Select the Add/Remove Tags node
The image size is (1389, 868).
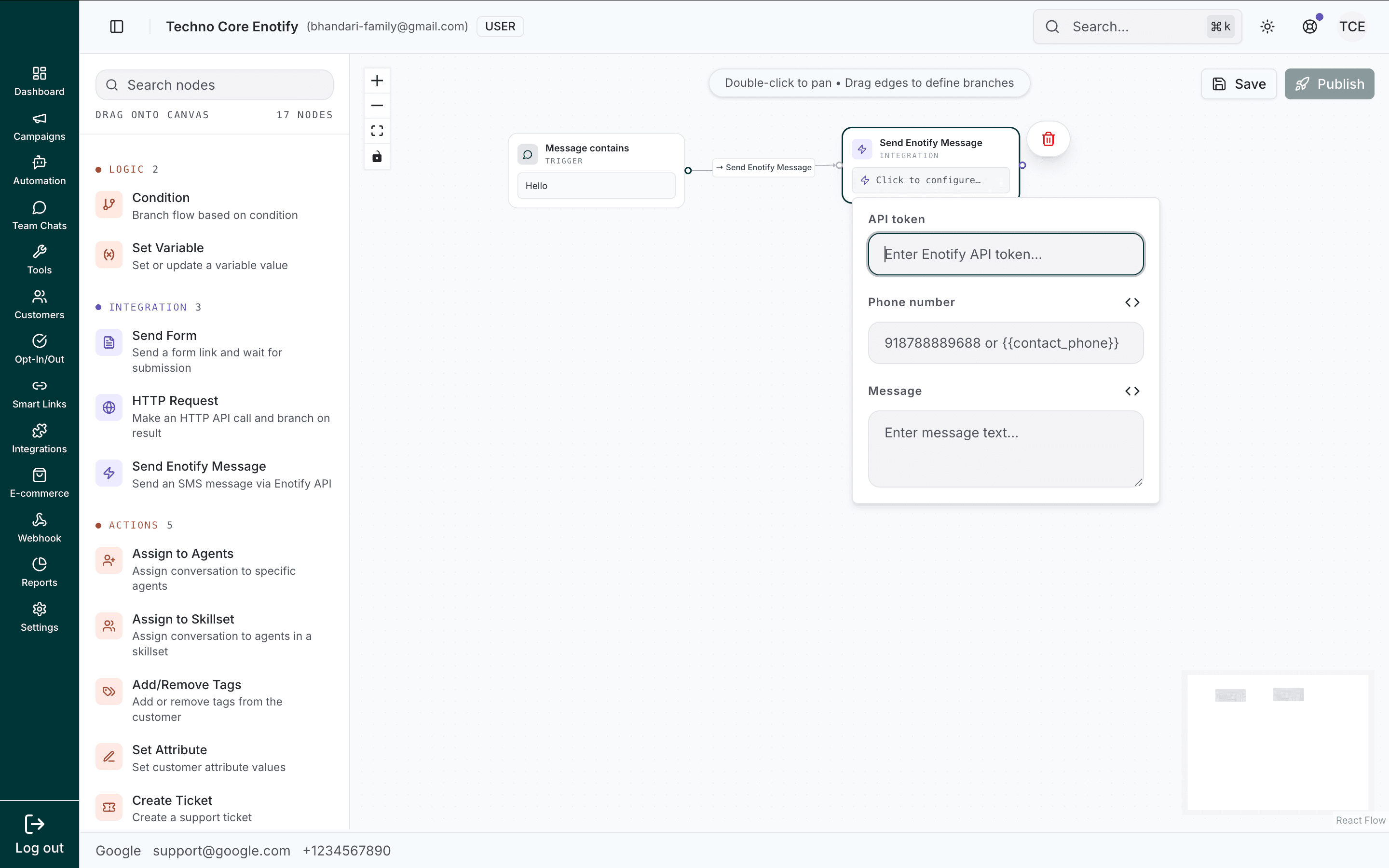(x=214, y=700)
